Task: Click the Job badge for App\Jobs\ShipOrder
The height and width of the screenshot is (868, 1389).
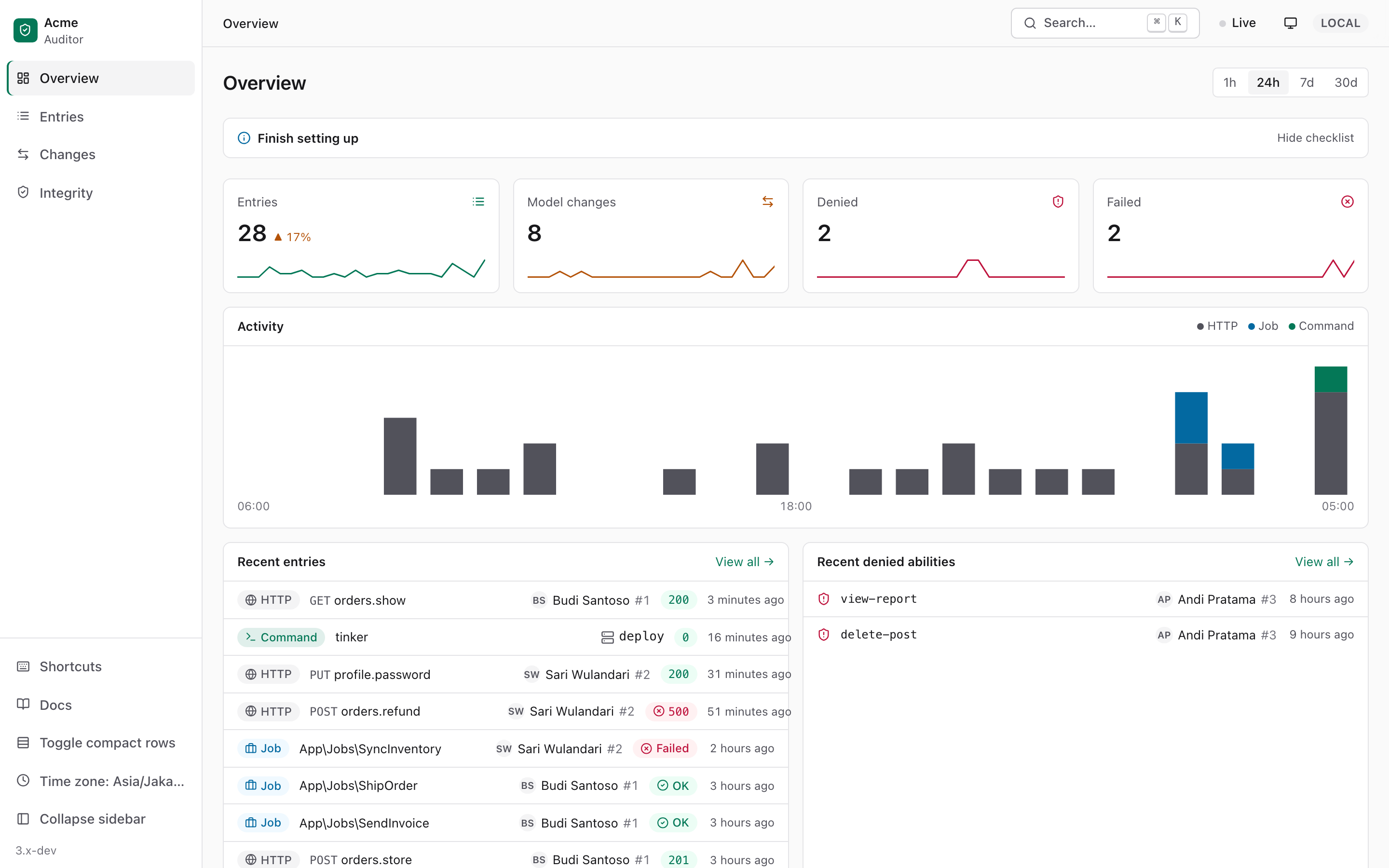Action: pyautogui.click(x=263, y=786)
